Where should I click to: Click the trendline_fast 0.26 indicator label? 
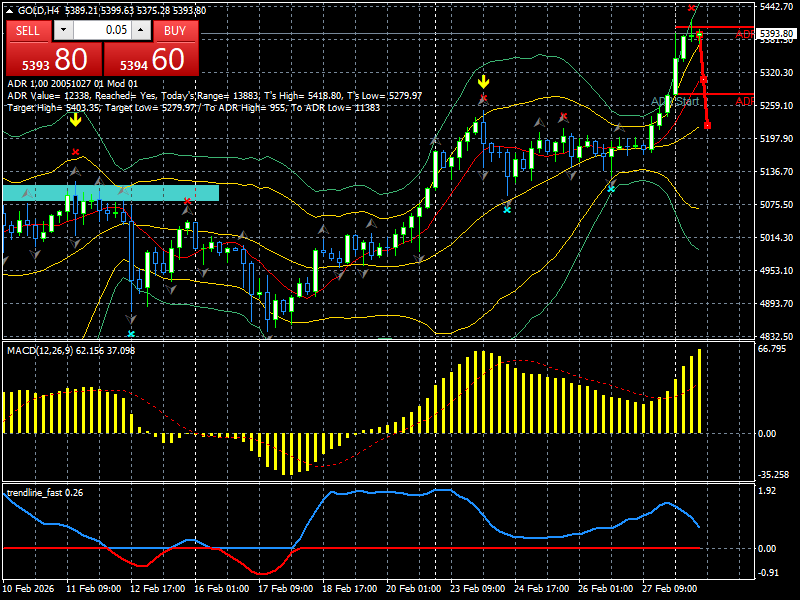tap(45, 492)
